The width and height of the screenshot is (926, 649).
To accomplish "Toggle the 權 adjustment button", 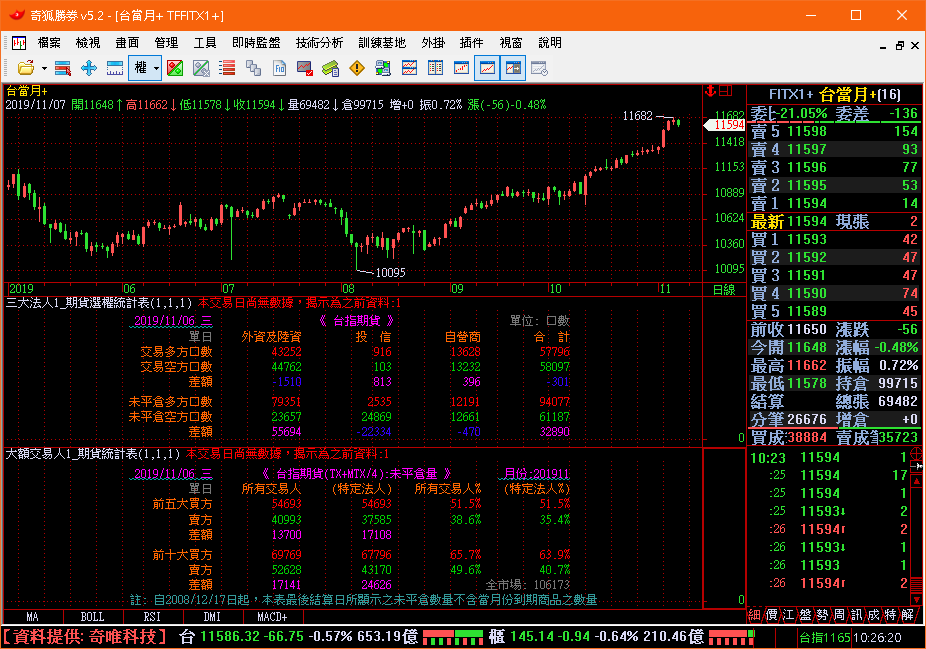I will (141, 68).
